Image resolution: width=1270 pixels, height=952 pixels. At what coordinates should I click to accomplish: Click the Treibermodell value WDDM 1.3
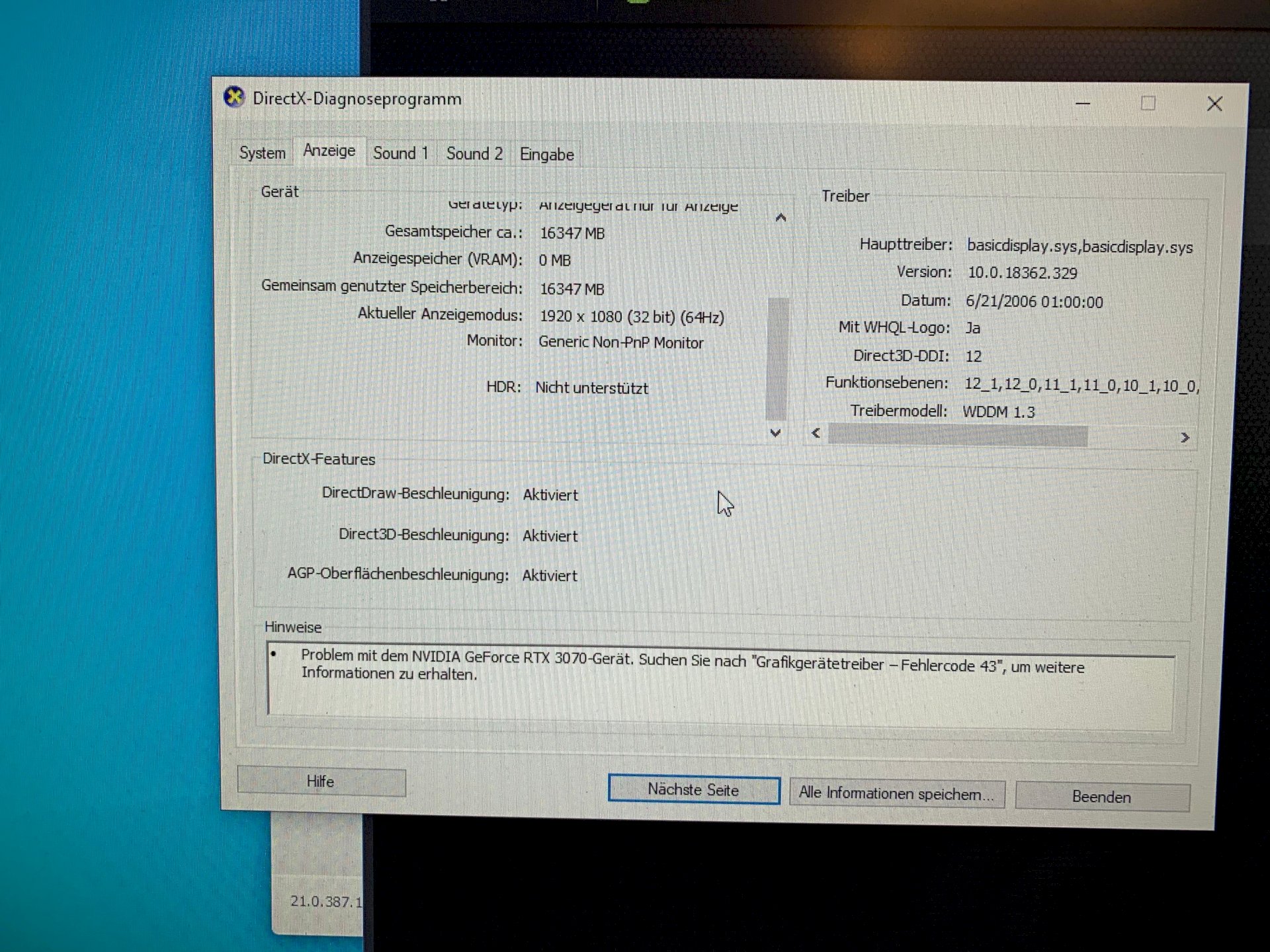(x=999, y=412)
